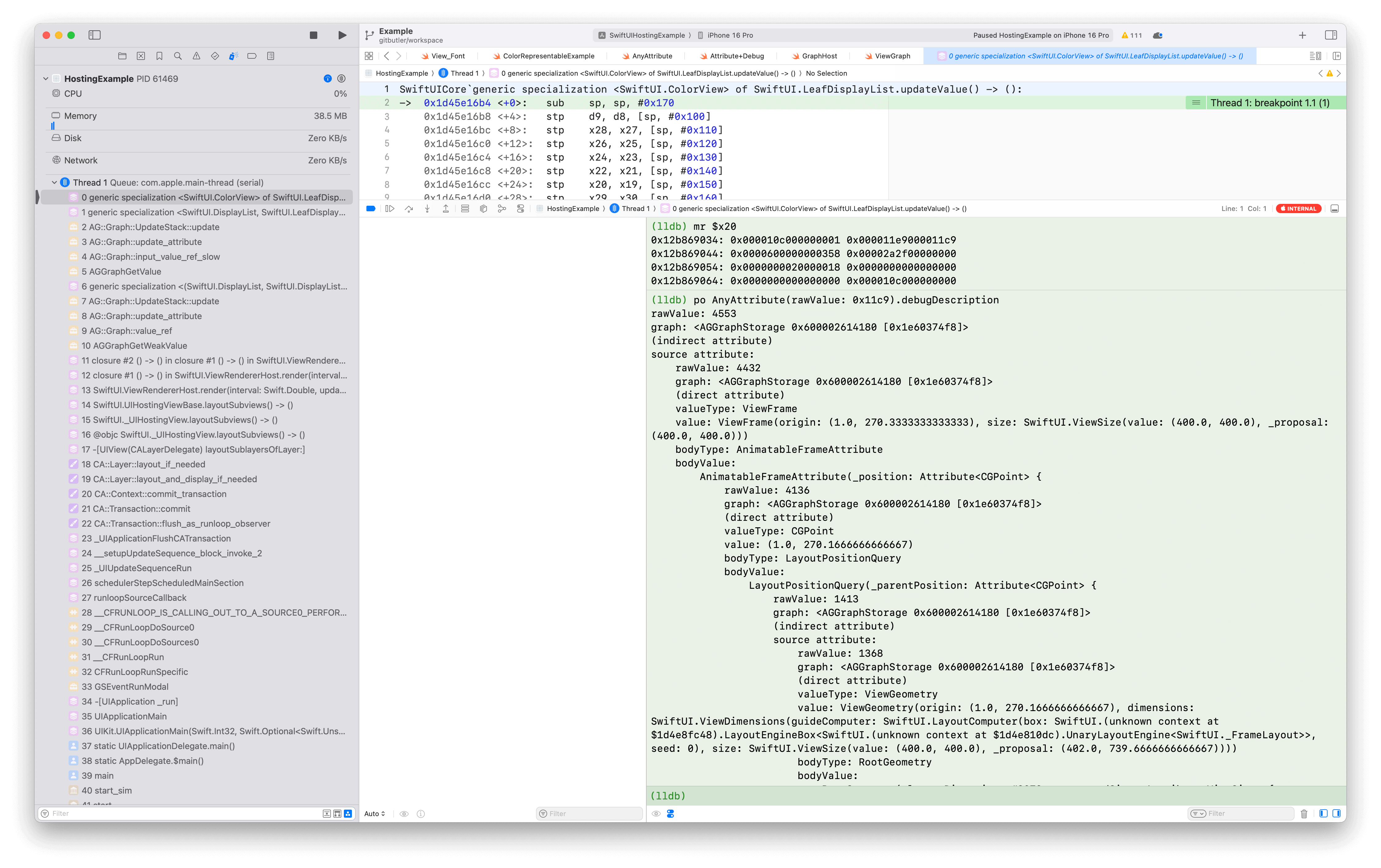The height and width of the screenshot is (868, 1381).
Task: Switch to the ColorRepresentableExample tab
Action: point(544,56)
